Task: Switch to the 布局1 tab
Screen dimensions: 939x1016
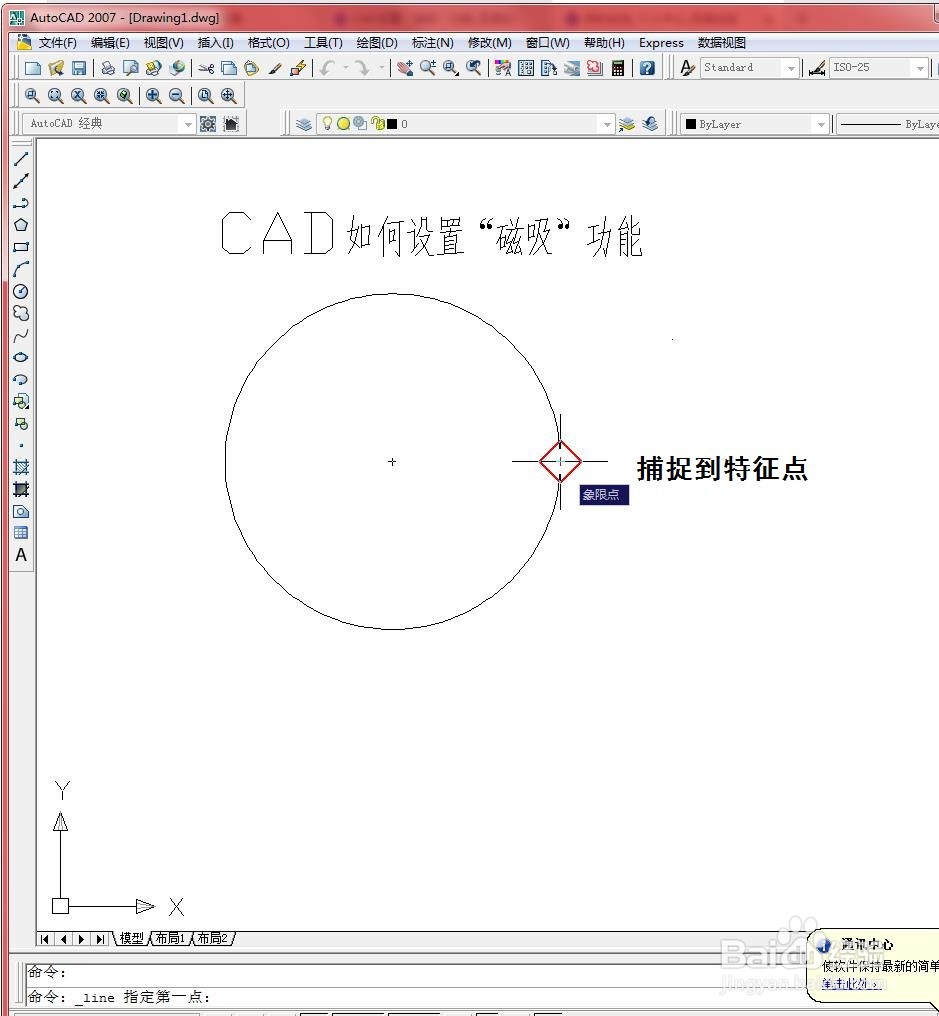Action: [172, 939]
